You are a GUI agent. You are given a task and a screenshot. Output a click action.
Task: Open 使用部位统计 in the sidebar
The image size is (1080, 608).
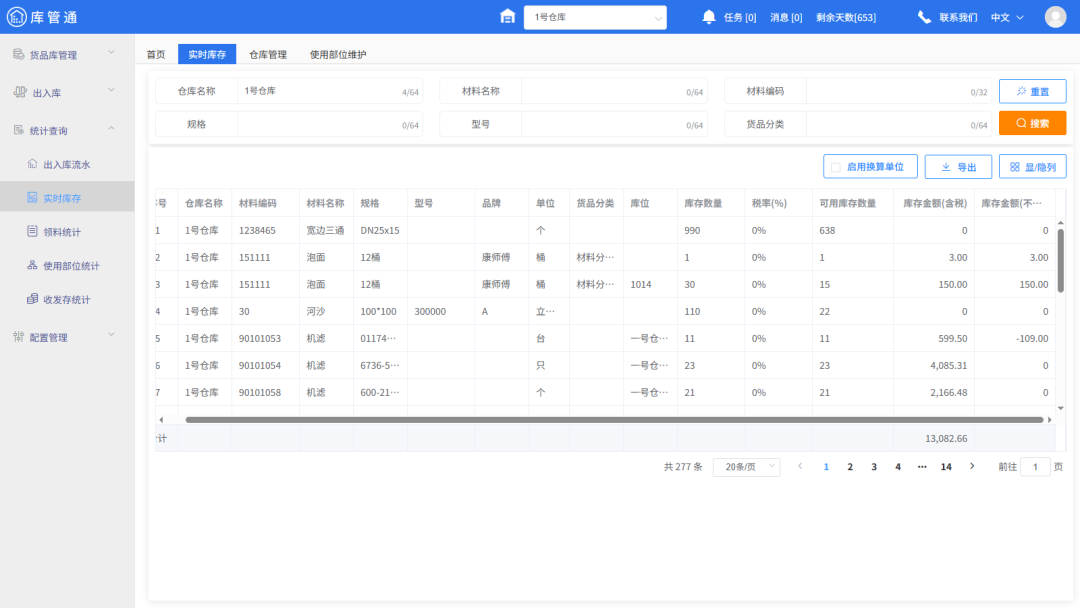pyautogui.click(x=67, y=266)
